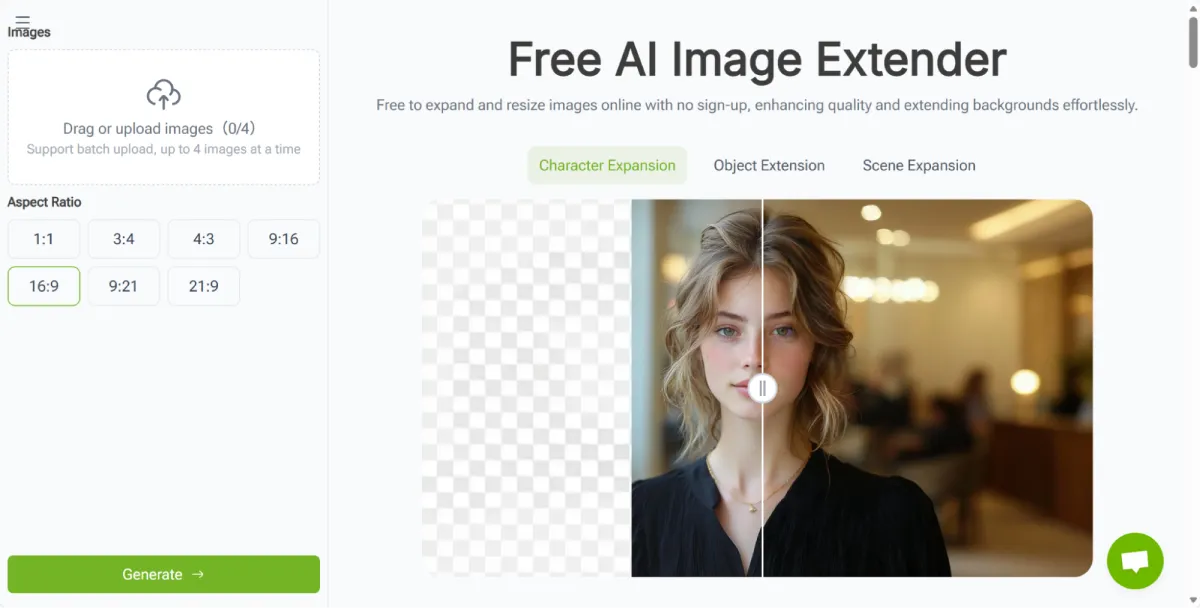1200x608 pixels.
Task: Click the cloud upload icon
Action: (163, 96)
